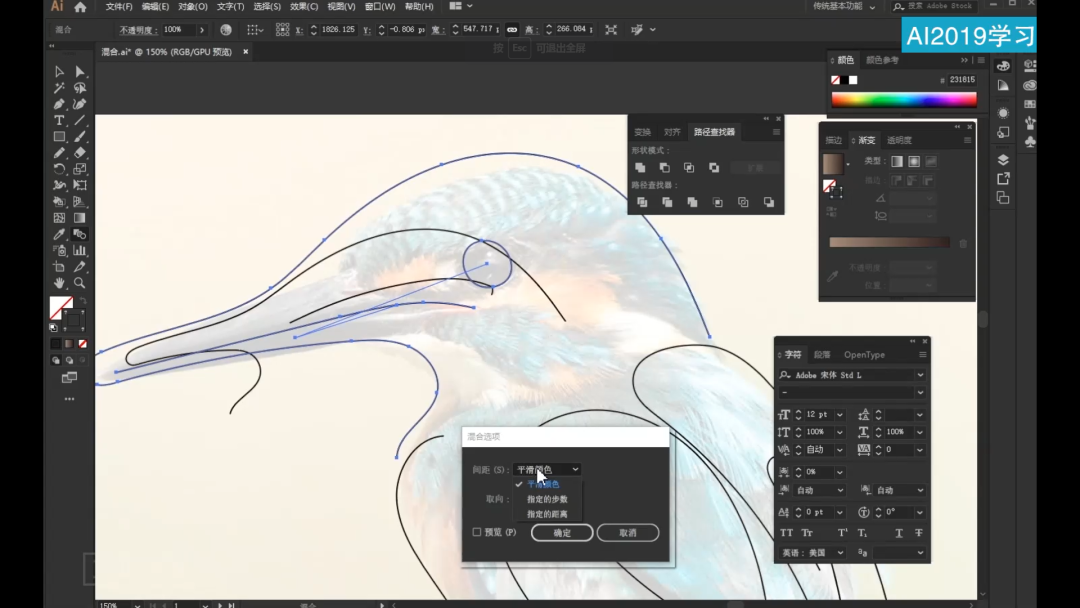1080x608 pixels.
Task: Pick the Paintbrush tool
Action: tap(80, 136)
